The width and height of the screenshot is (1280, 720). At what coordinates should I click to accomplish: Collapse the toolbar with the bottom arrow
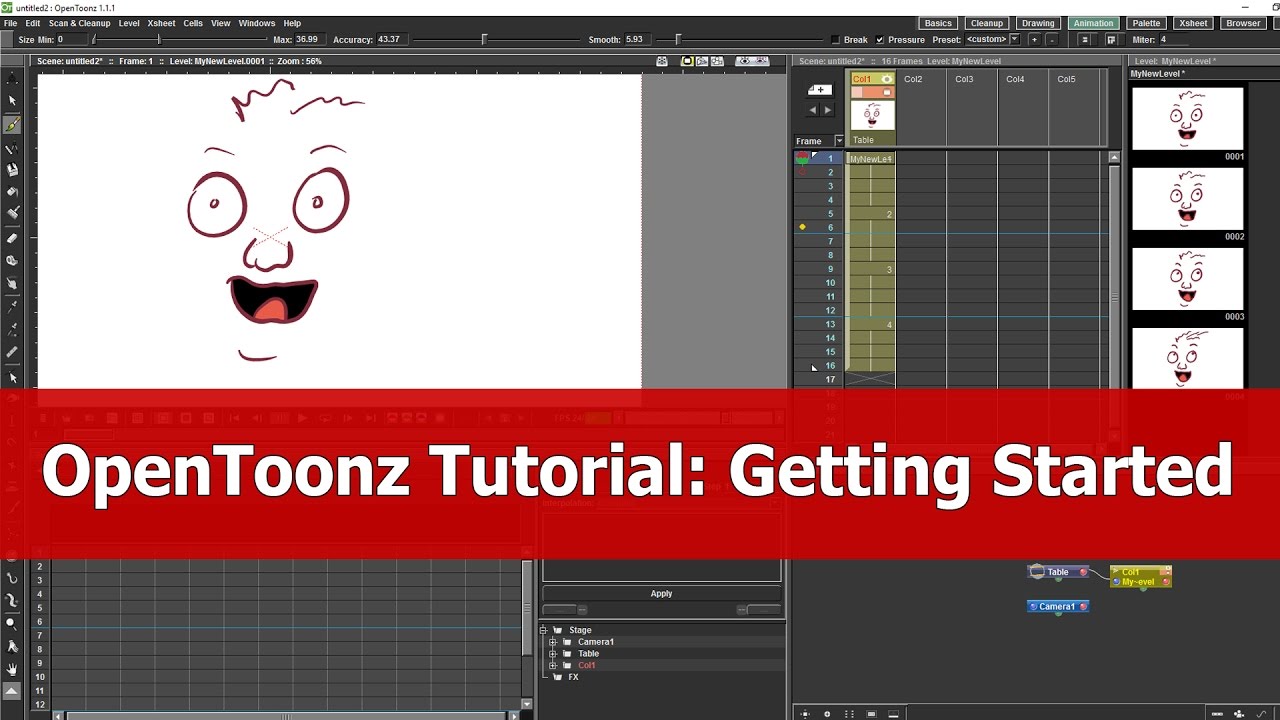pos(12,691)
